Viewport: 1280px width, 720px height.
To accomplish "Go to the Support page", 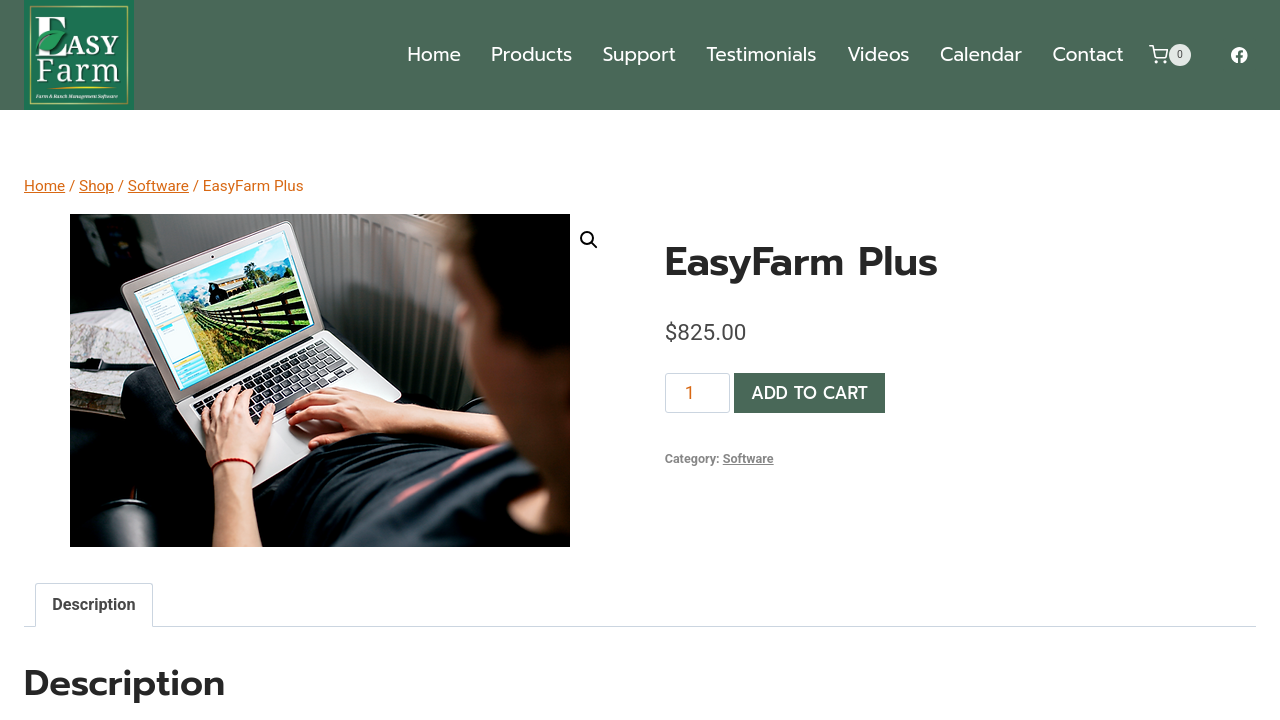I will (639, 55).
